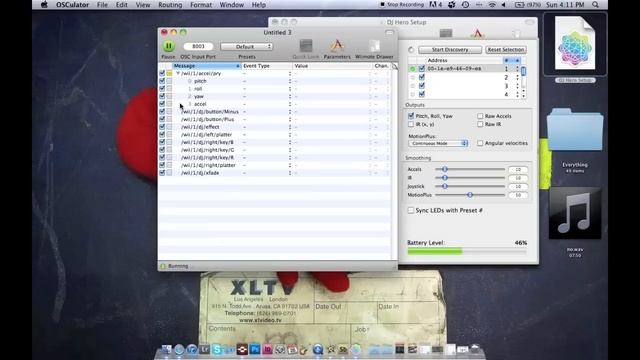Select the gray Quick Look icon in DJ Hero Setup toolbar
This screenshot has height=360, width=640.
(x=446, y=33)
